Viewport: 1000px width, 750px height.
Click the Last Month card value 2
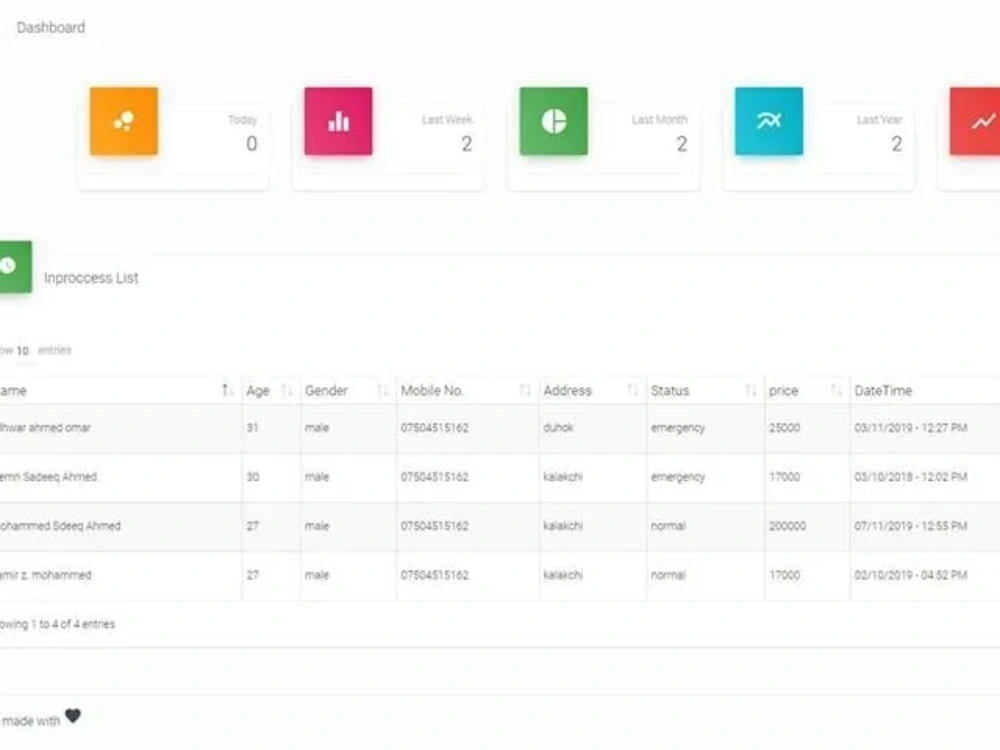[682, 144]
